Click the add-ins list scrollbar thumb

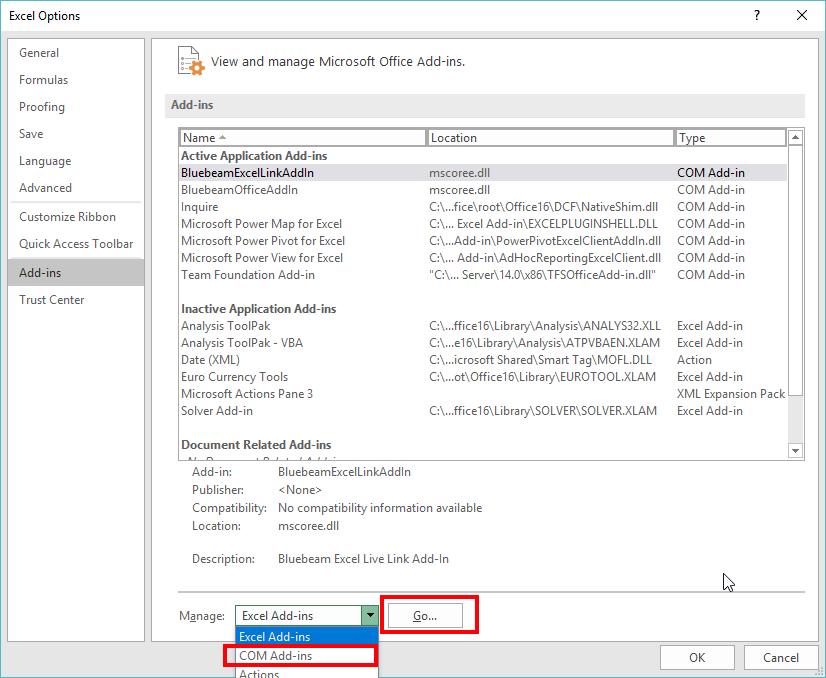(x=795, y=270)
